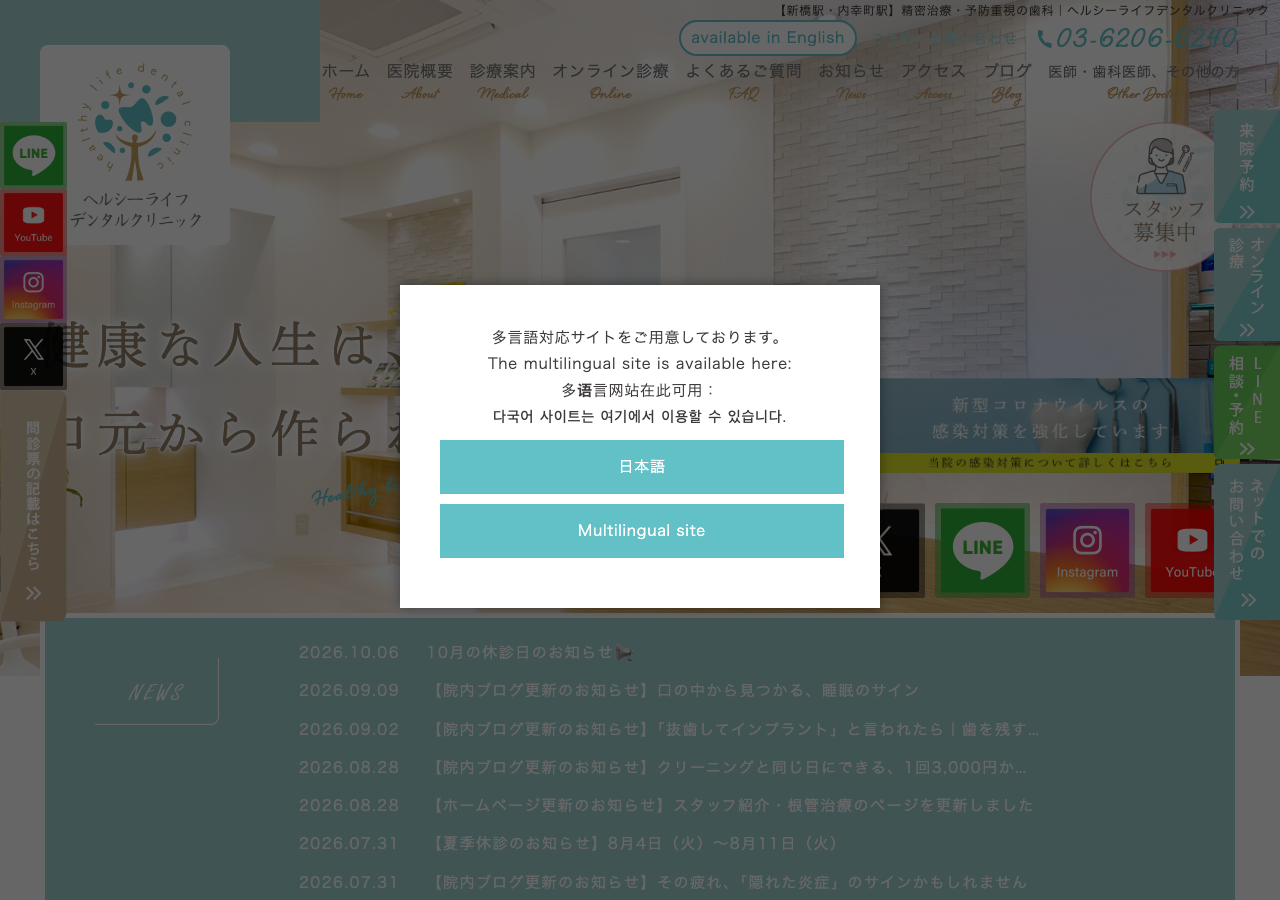
Task: Open news 夏季休診のお知らせ 8月4日～8月11日
Action: (635, 843)
